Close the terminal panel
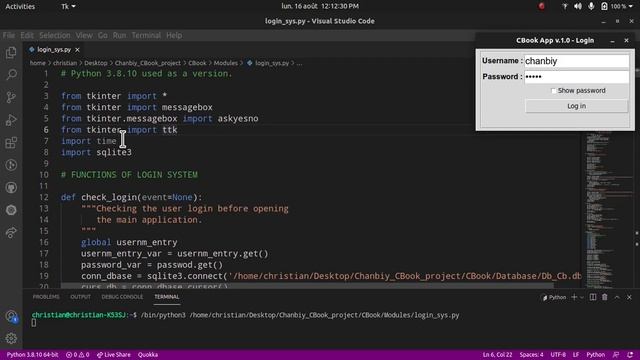 pyautogui.click(x=629, y=297)
